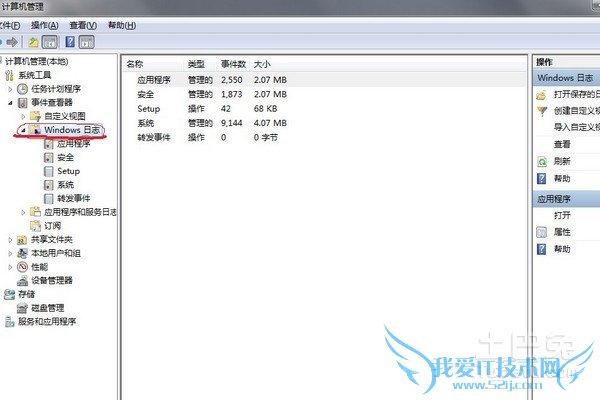
Task: Click the Custom Views folder icon
Action: point(35,116)
